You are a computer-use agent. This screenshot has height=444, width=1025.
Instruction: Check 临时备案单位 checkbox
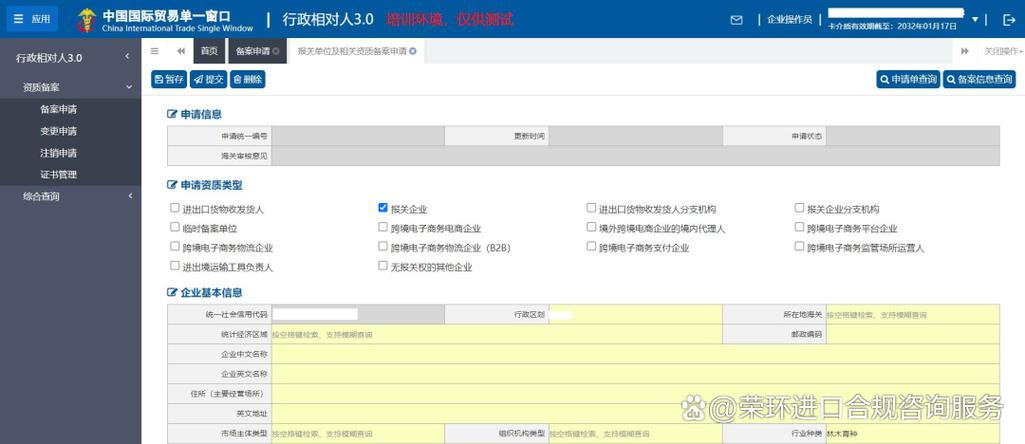175,227
